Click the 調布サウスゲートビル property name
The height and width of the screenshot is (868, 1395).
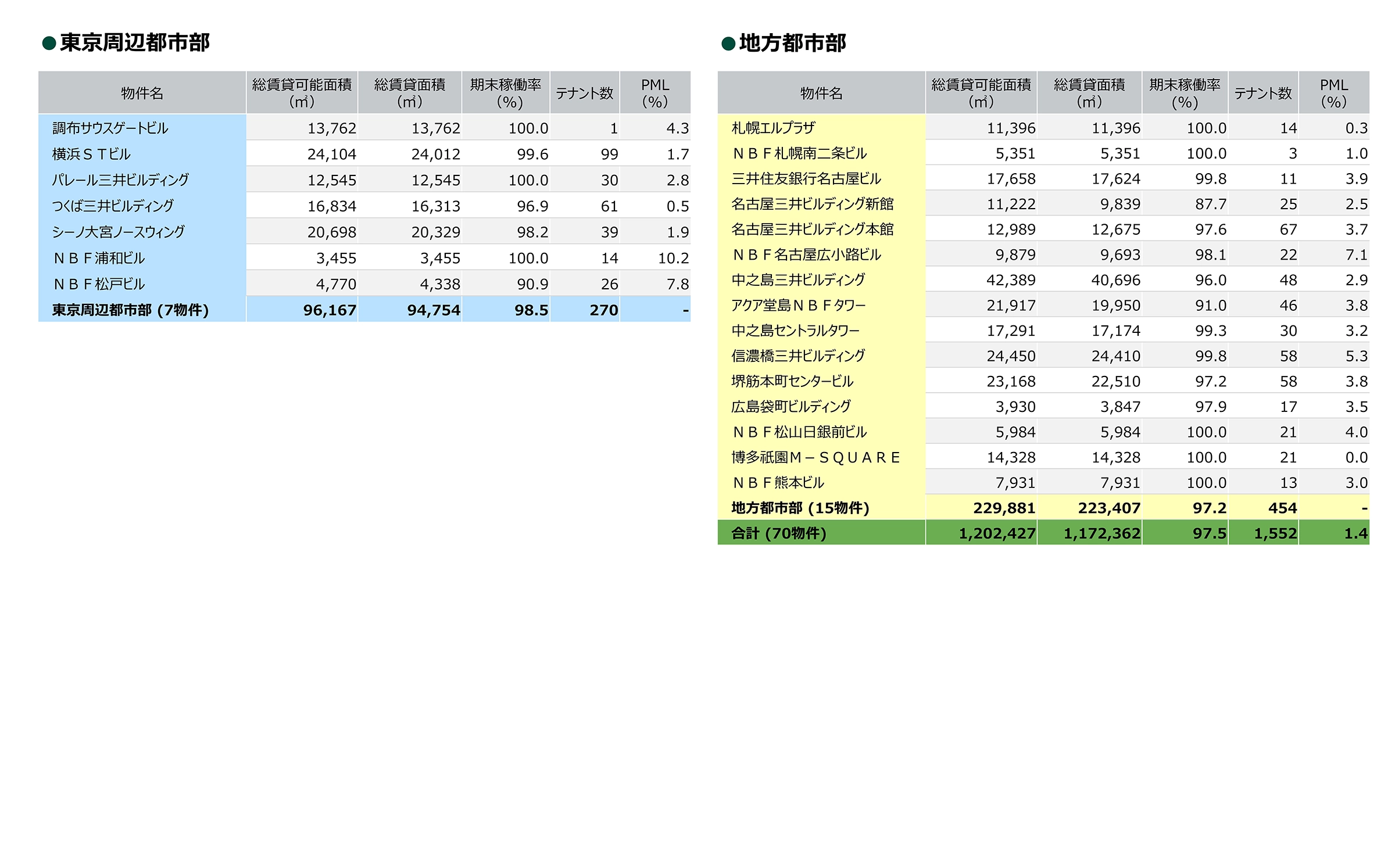pos(110,128)
